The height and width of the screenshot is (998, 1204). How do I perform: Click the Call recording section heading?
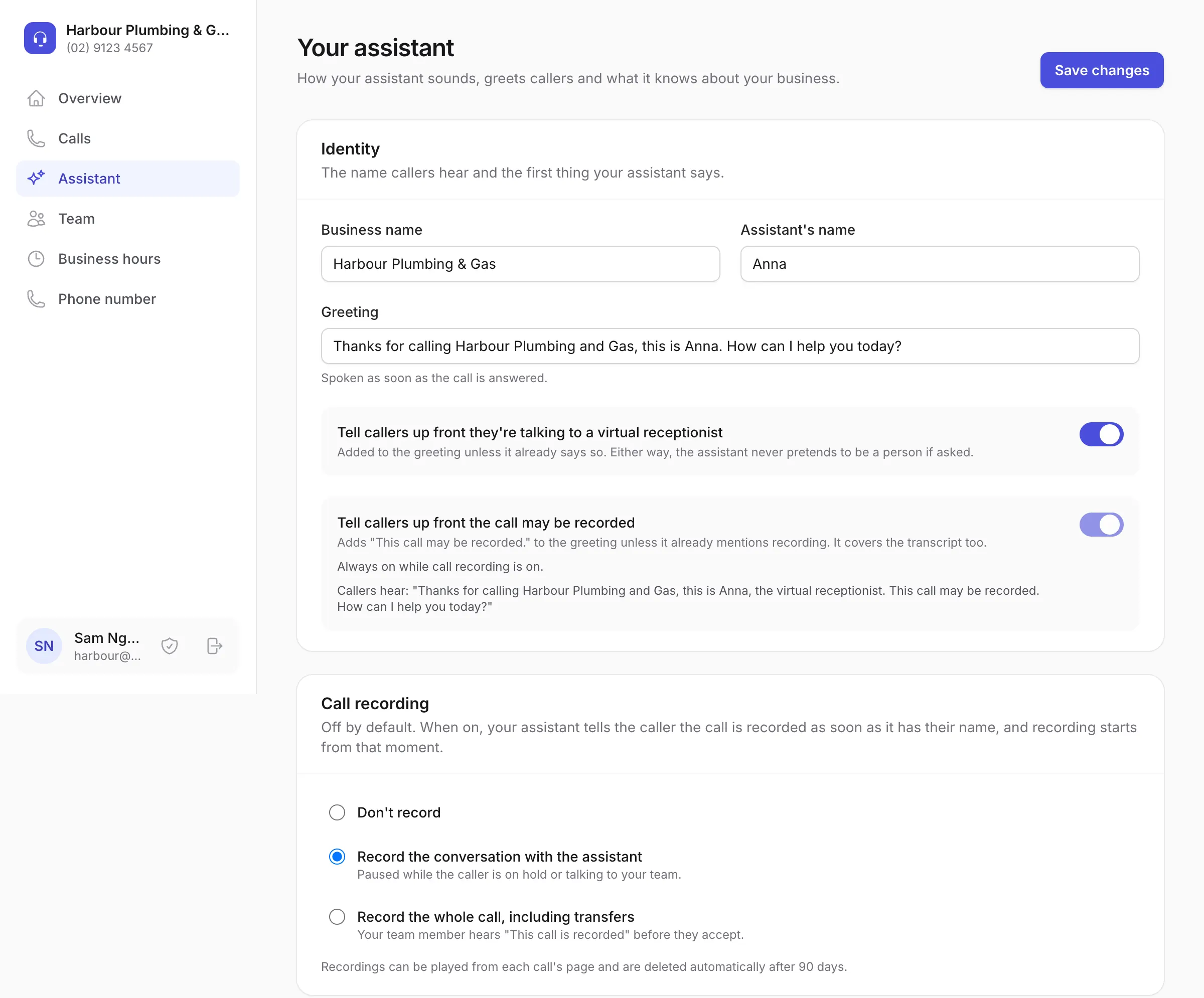pos(375,703)
